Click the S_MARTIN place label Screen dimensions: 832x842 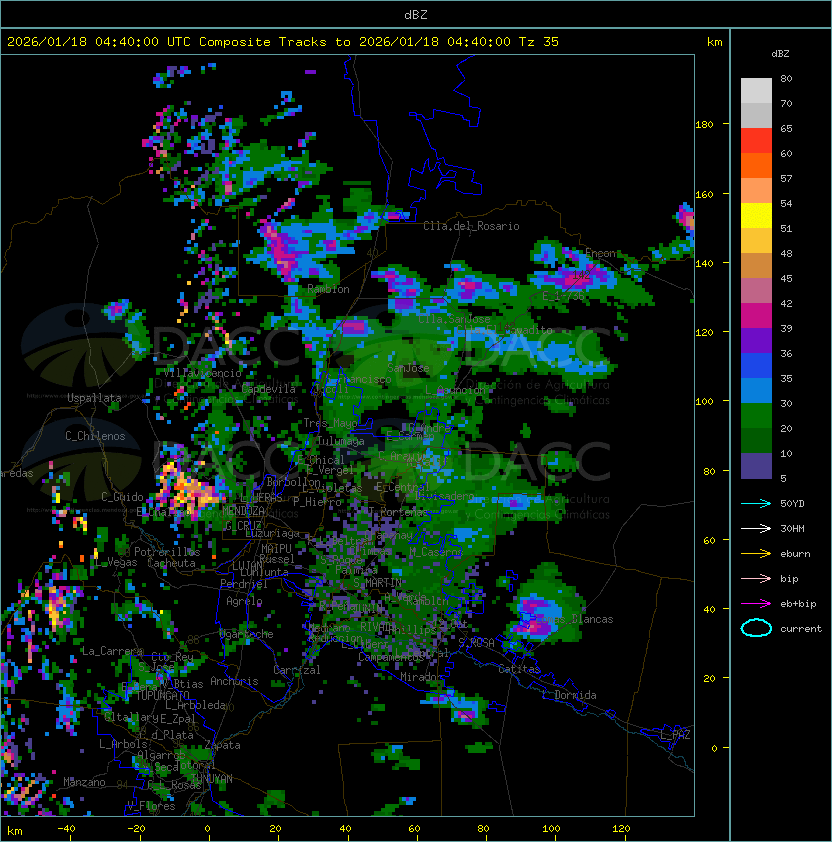coord(378,583)
